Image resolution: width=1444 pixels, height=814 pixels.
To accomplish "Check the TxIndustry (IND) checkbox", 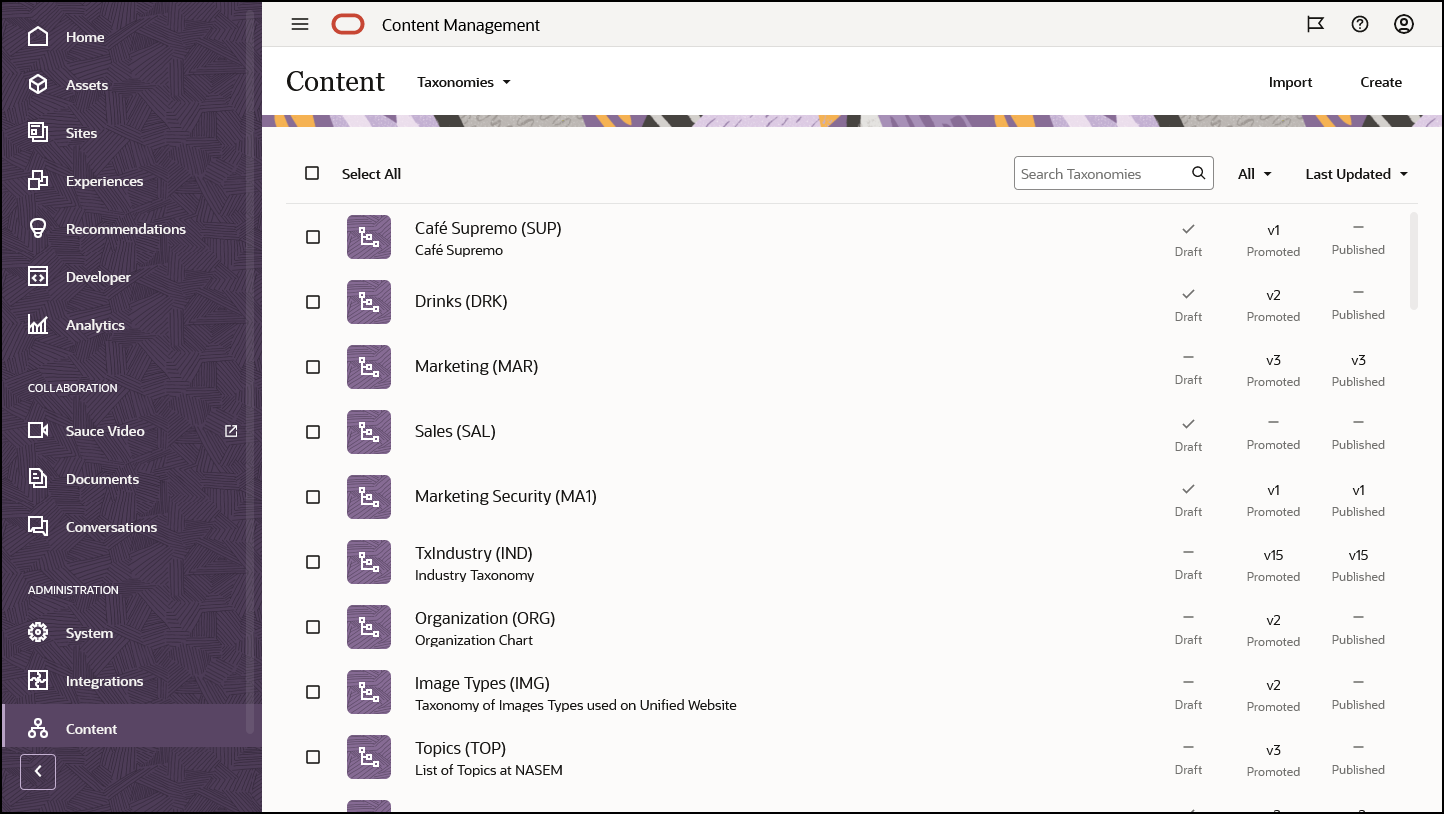I will tap(313, 562).
